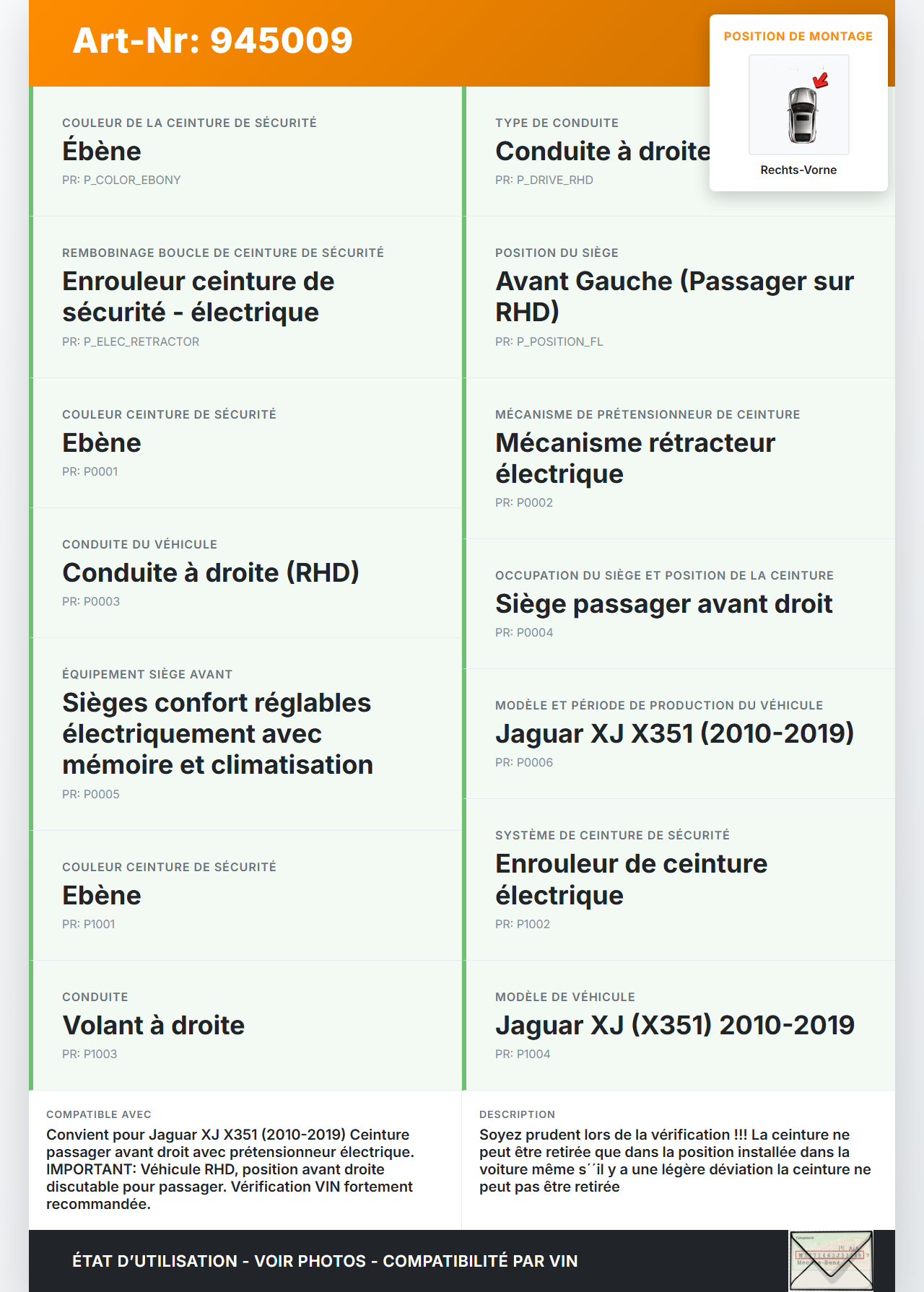The height and width of the screenshot is (1292, 924).
Task: Click the "État d'utilisation" footer banner text
Action: click(x=325, y=1261)
